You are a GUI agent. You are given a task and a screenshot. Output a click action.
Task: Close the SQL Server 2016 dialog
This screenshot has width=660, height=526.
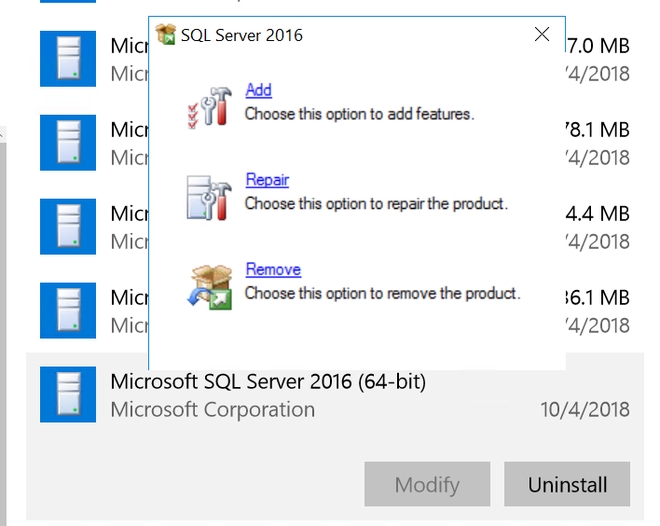pyautogui.click(x=542, y=35)
